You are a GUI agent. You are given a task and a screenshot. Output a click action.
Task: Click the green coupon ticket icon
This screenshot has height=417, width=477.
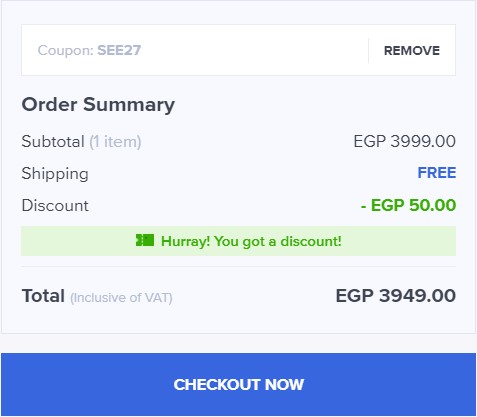(145, 240)
